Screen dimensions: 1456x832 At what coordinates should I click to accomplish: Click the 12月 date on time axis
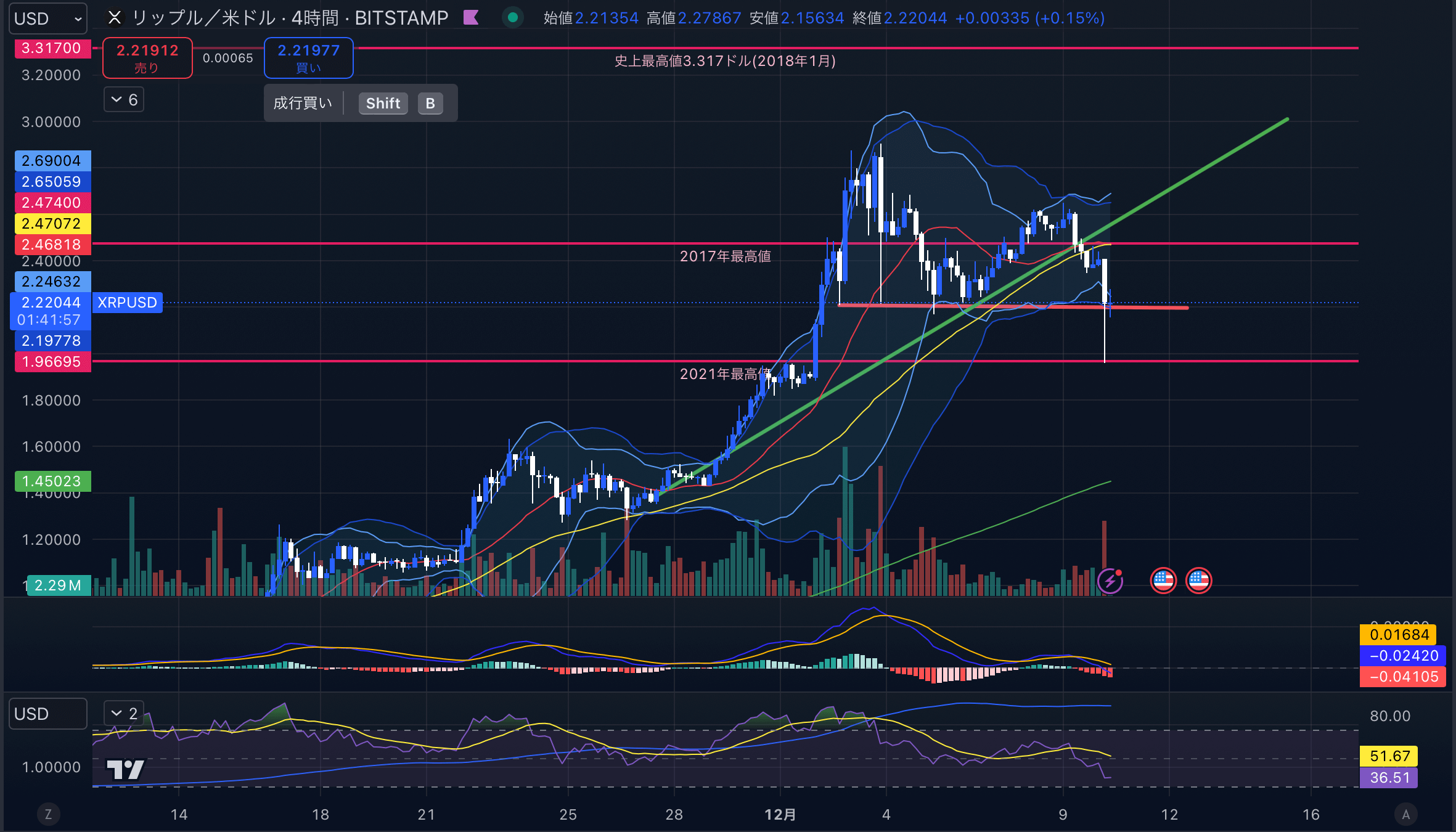(780, 815)
